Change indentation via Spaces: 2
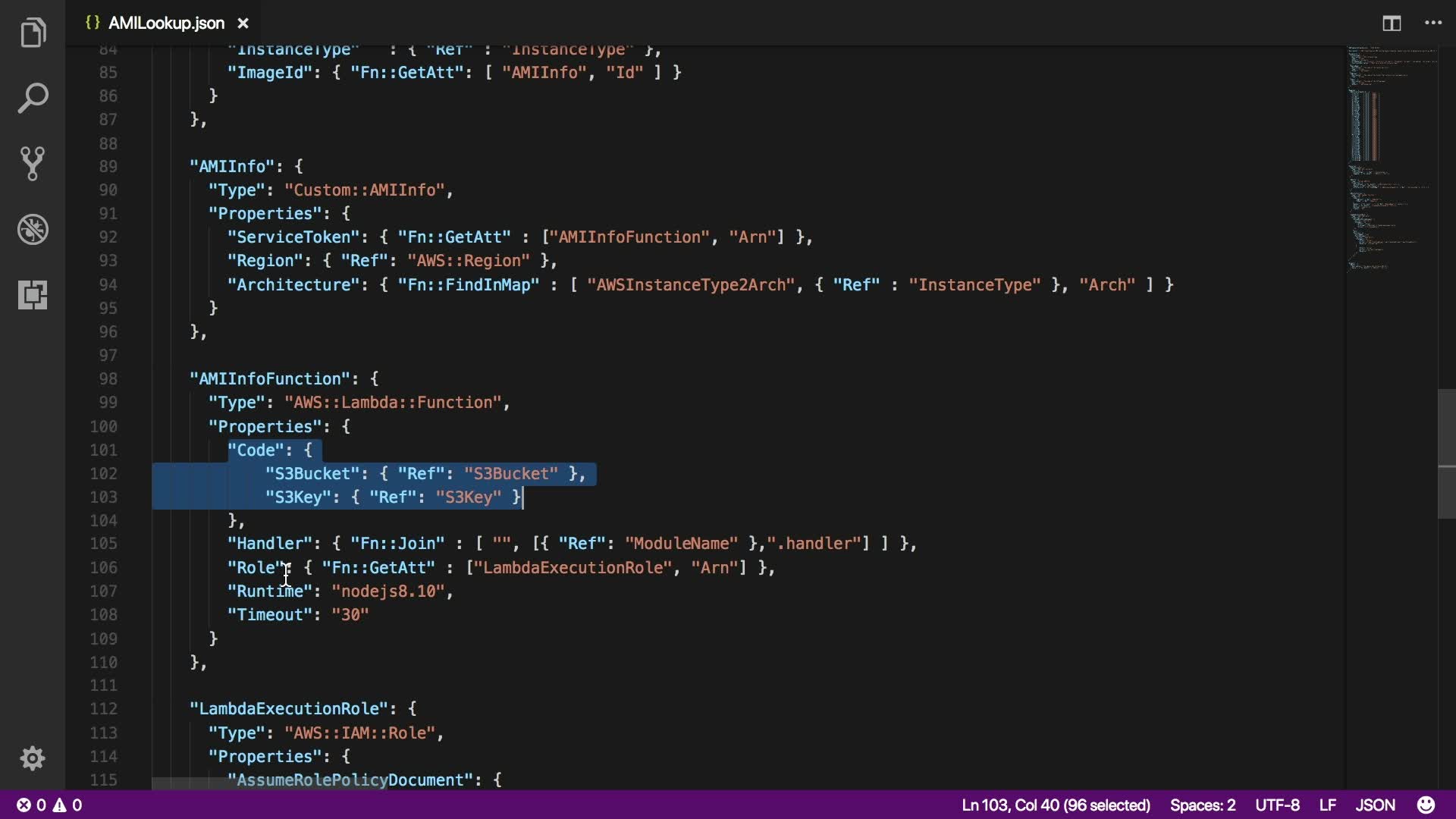 (1202, 805)
